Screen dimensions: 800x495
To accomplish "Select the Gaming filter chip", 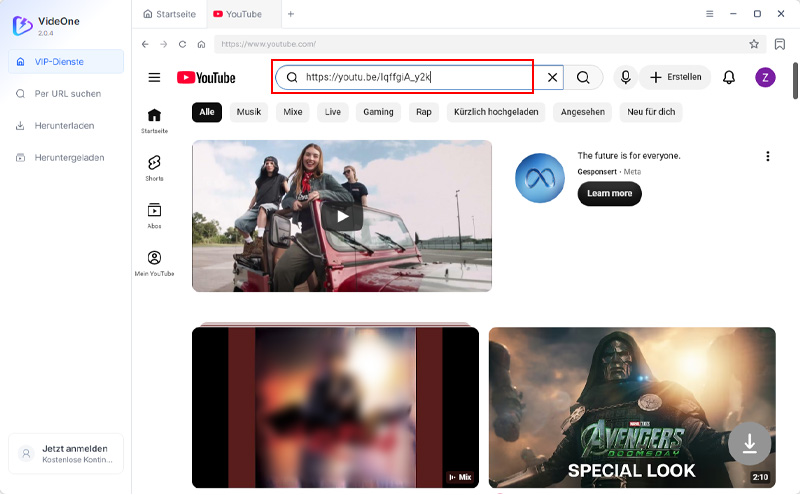I will 378,112.
